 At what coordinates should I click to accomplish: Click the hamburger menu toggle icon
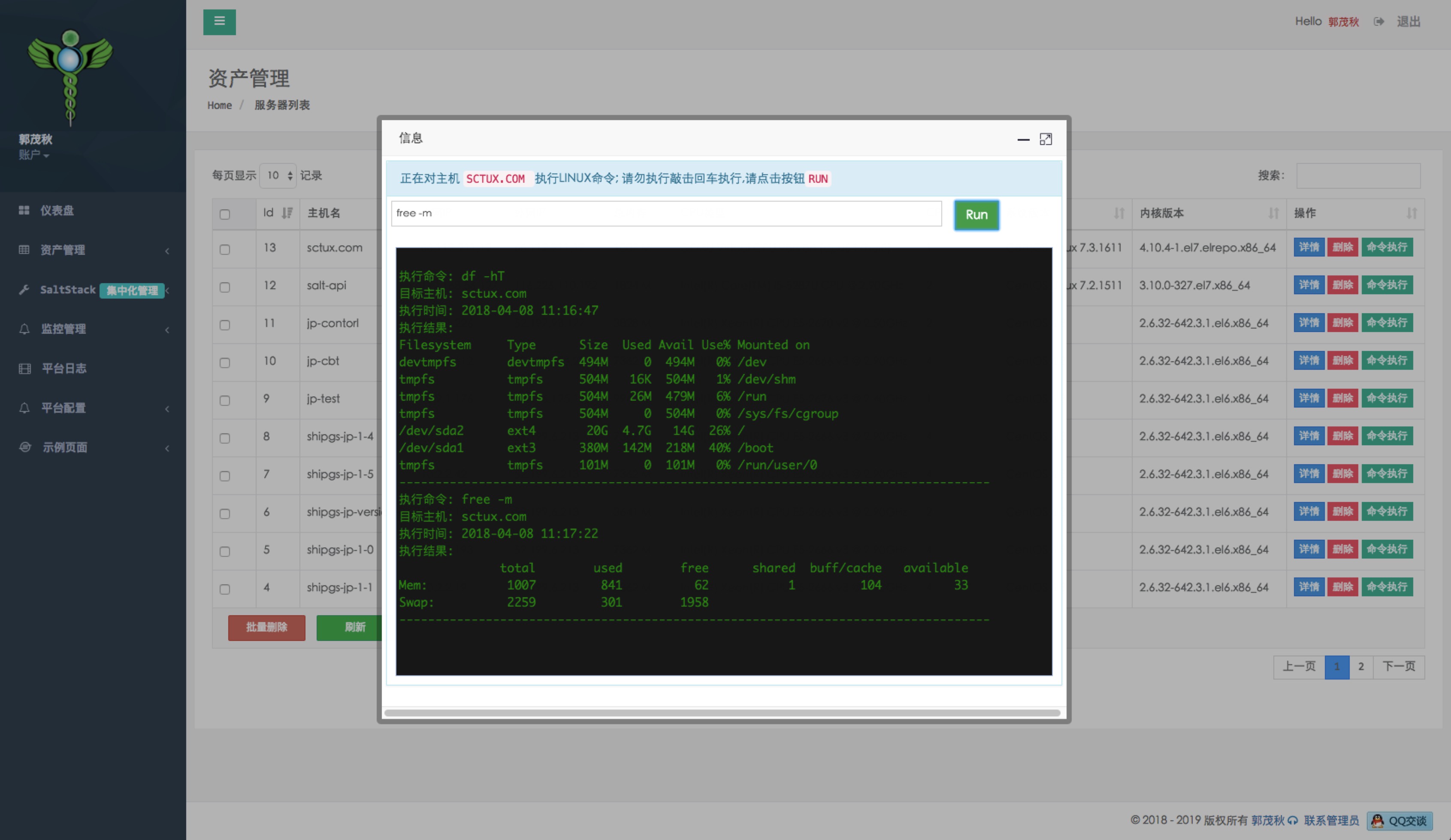[219, 21]
